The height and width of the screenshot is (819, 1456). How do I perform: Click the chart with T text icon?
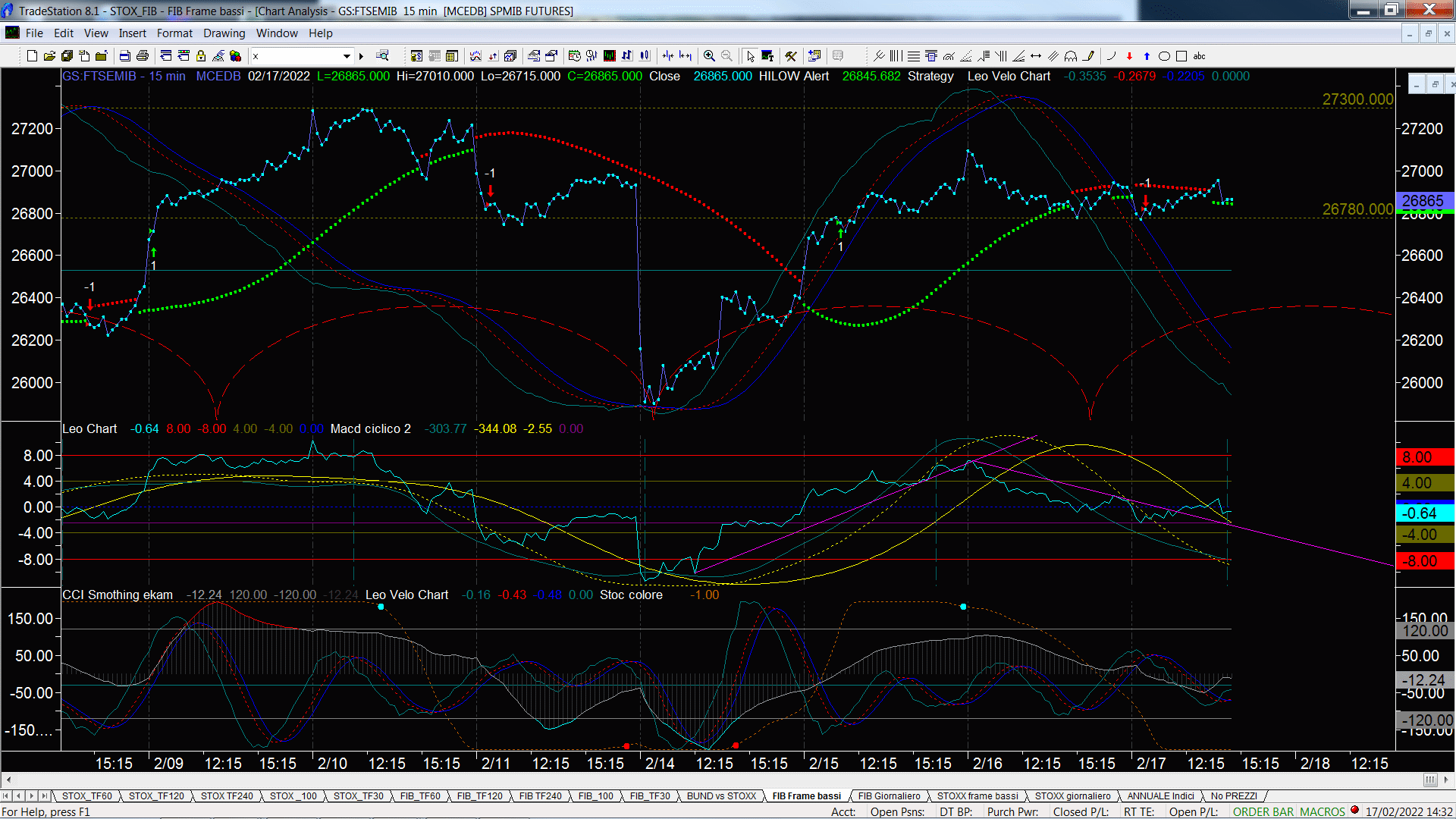click(767, 56)
